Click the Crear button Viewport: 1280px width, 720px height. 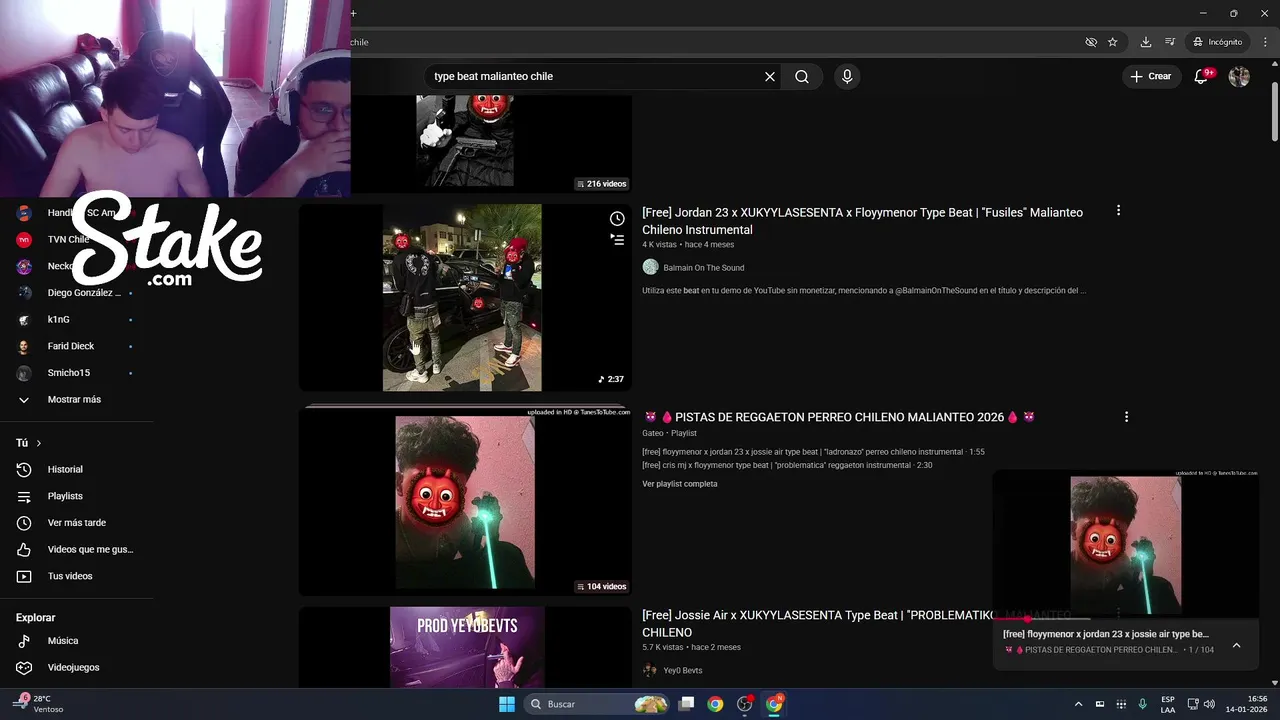[x=1150, y=76]
